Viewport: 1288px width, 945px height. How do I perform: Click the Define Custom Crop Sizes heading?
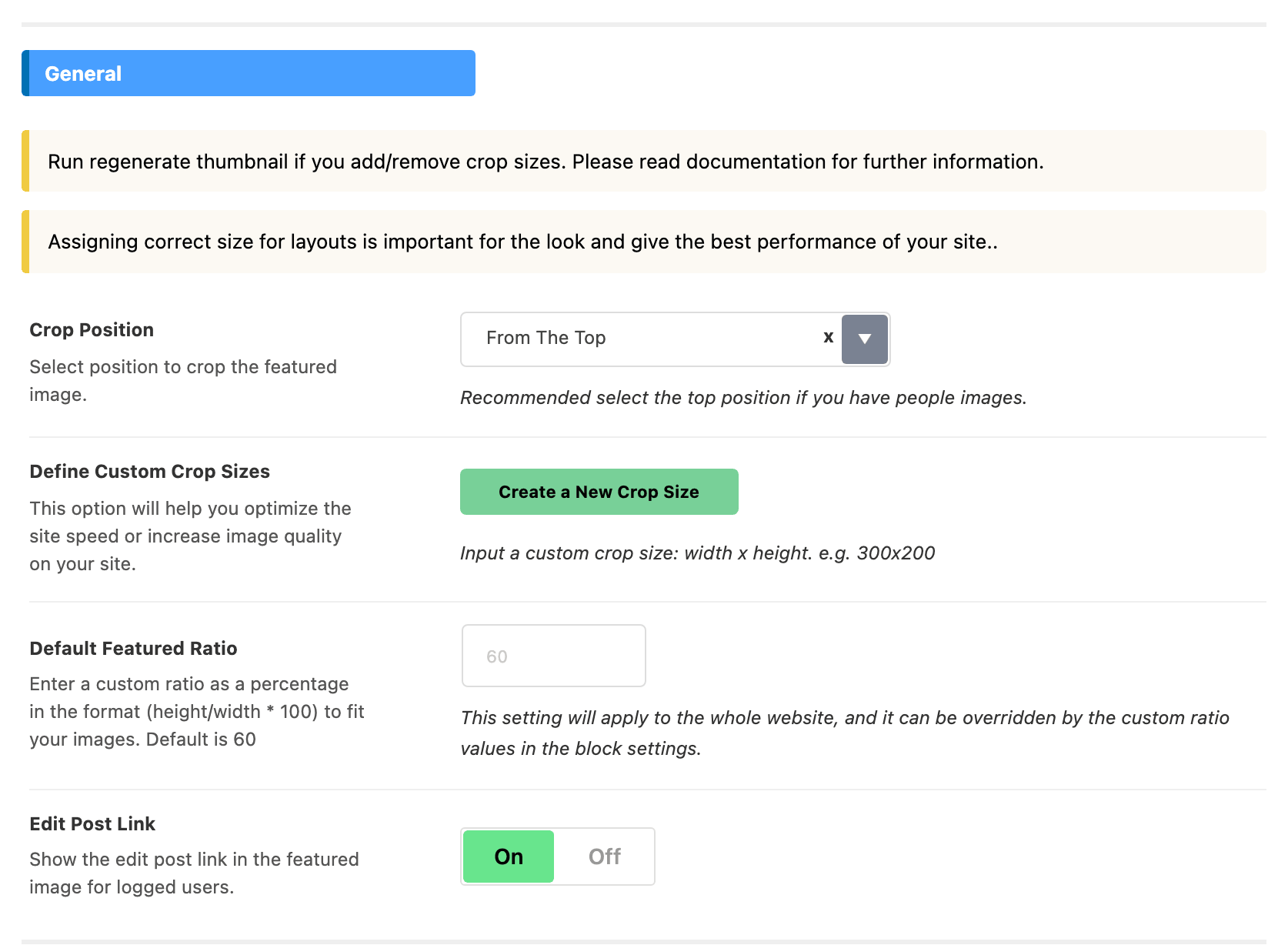(149, 471)
